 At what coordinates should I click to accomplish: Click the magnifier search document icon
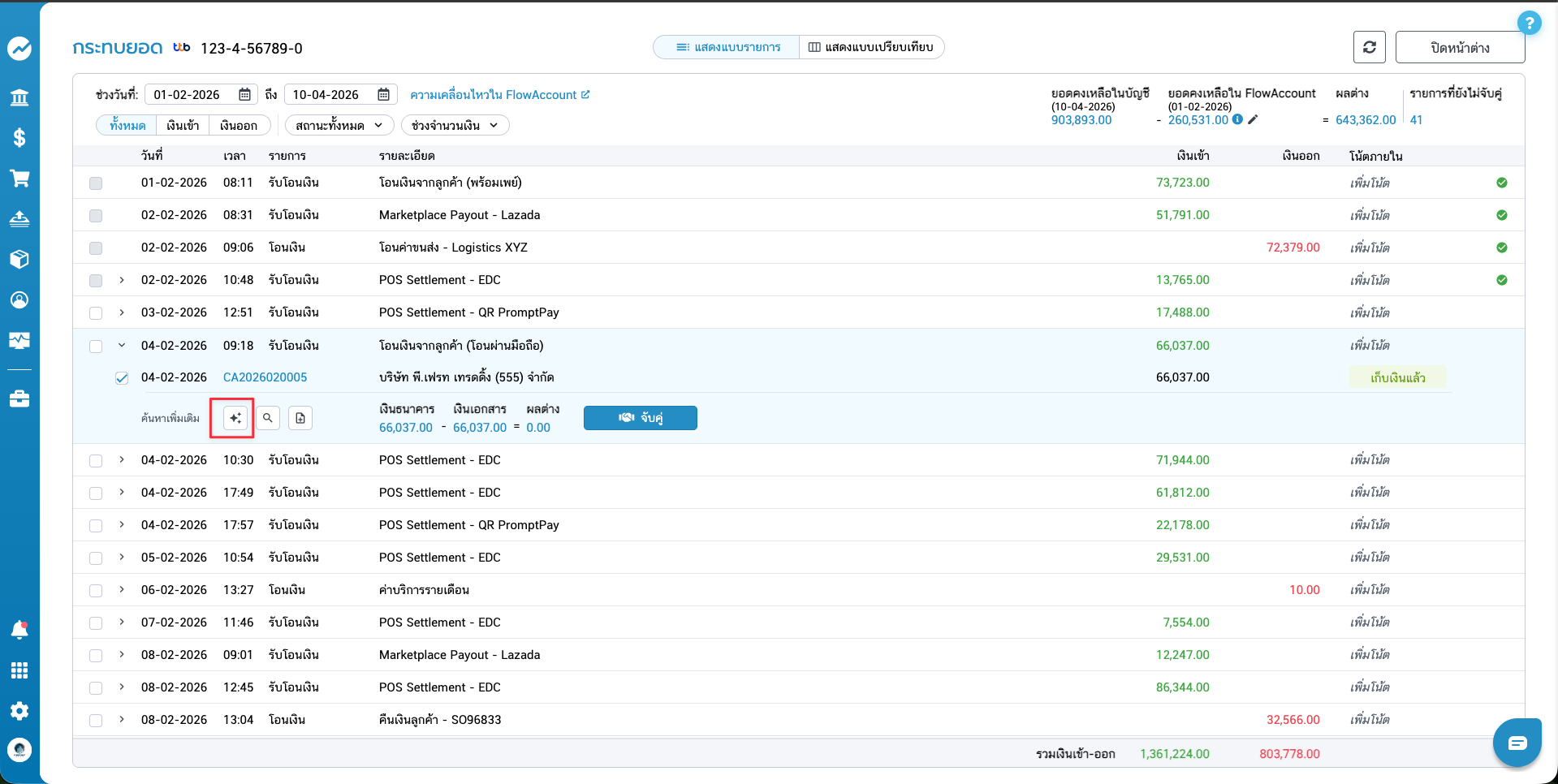coord(268,418)
